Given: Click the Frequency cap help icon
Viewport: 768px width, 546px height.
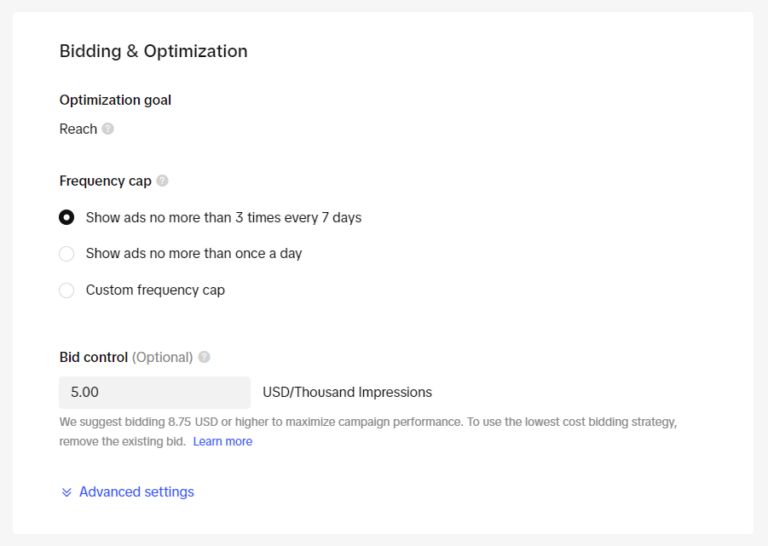Looking at the screenshot, I should point(162,181).
